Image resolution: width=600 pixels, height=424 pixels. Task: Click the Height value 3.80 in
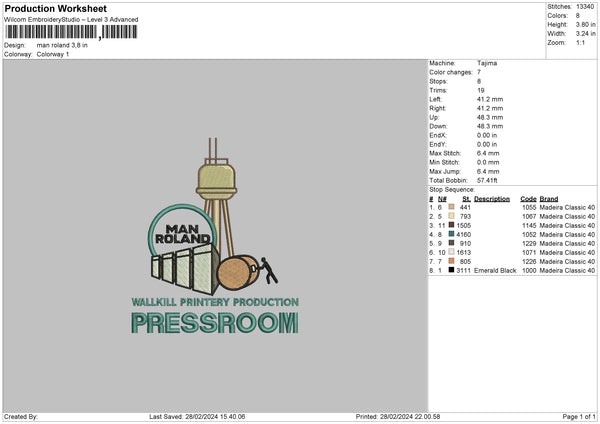pos(585,24)
